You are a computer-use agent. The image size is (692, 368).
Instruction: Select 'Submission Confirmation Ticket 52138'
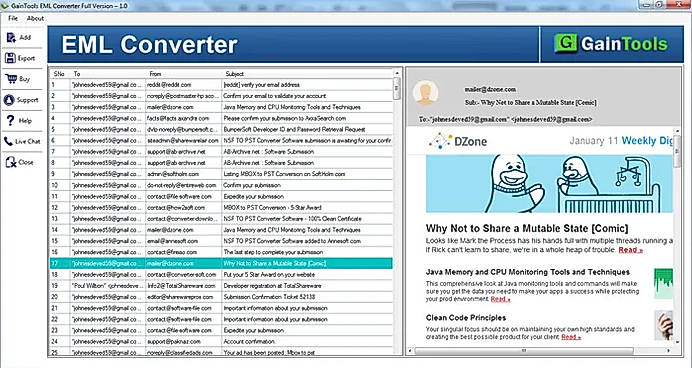pos(221,297)
